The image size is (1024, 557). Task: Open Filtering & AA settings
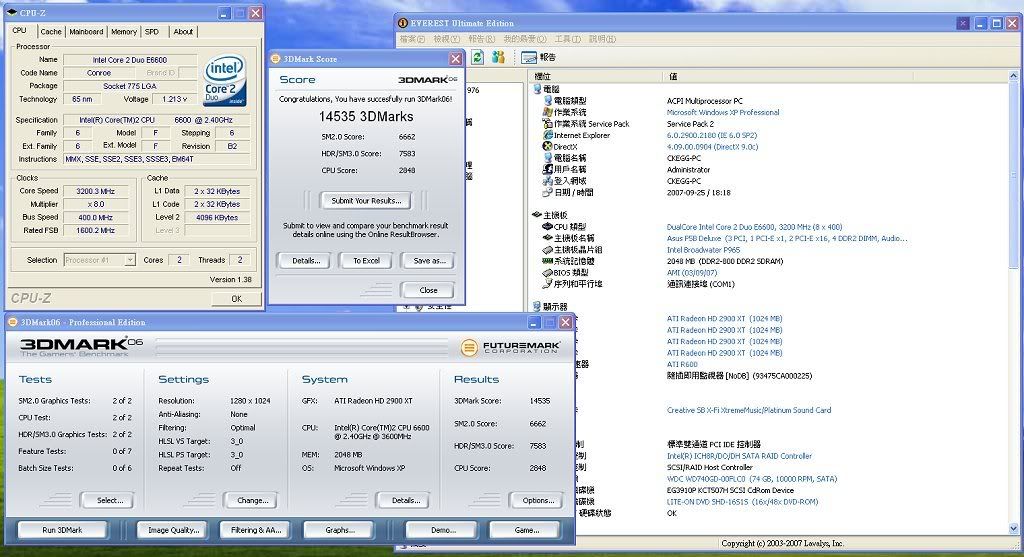pyautogui.click(x=255, y=530)
